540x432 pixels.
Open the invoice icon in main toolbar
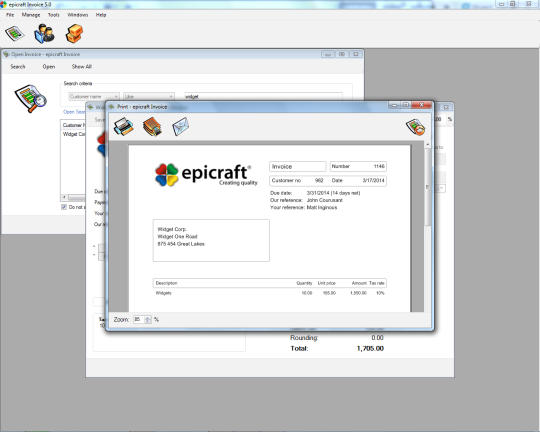14,33
